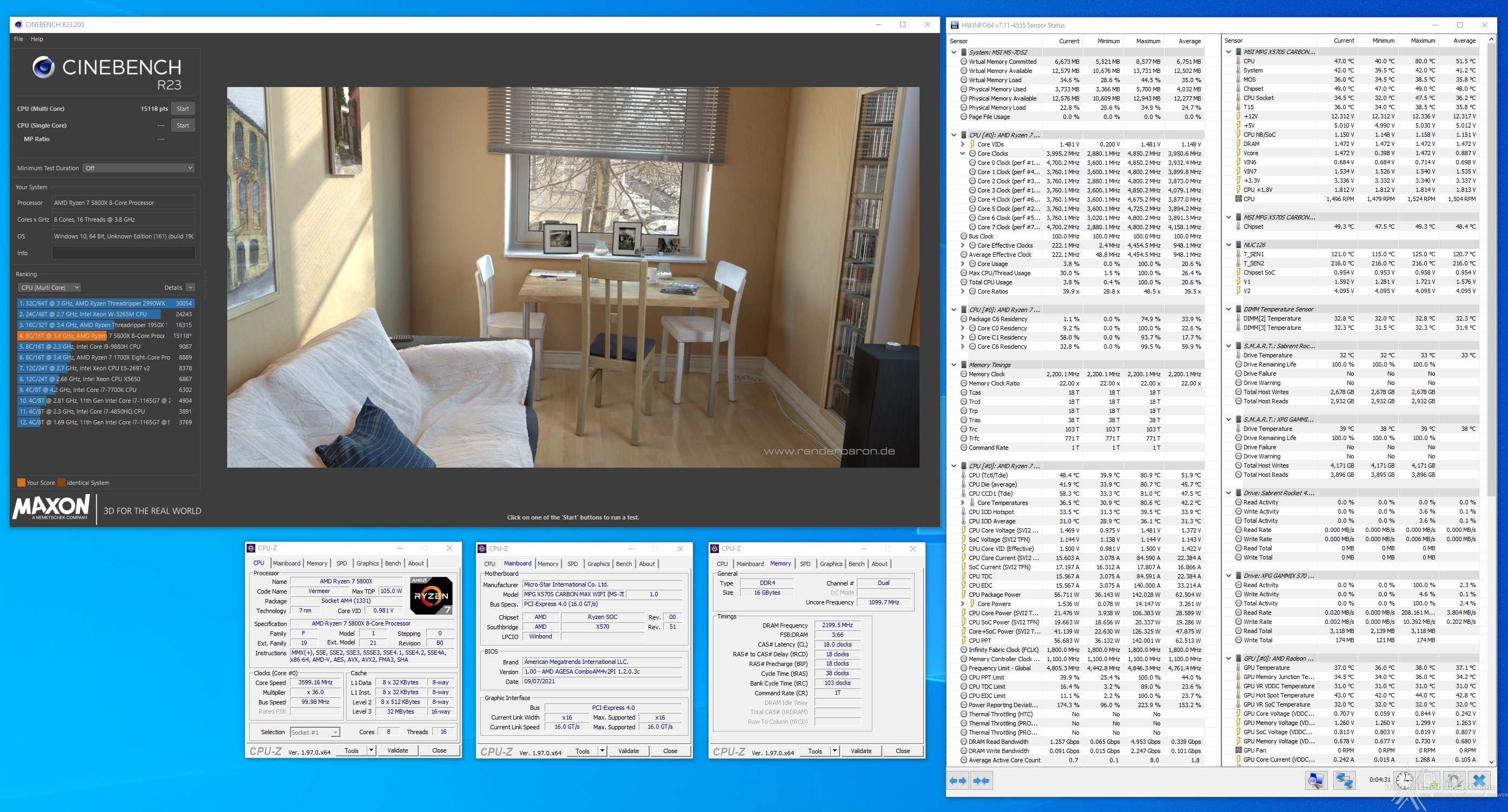Image resolution: width=1508 pixels, height=812 pixels.
Task: Click HWiNFO64 title bar app icon
Action: click(955, 25)
